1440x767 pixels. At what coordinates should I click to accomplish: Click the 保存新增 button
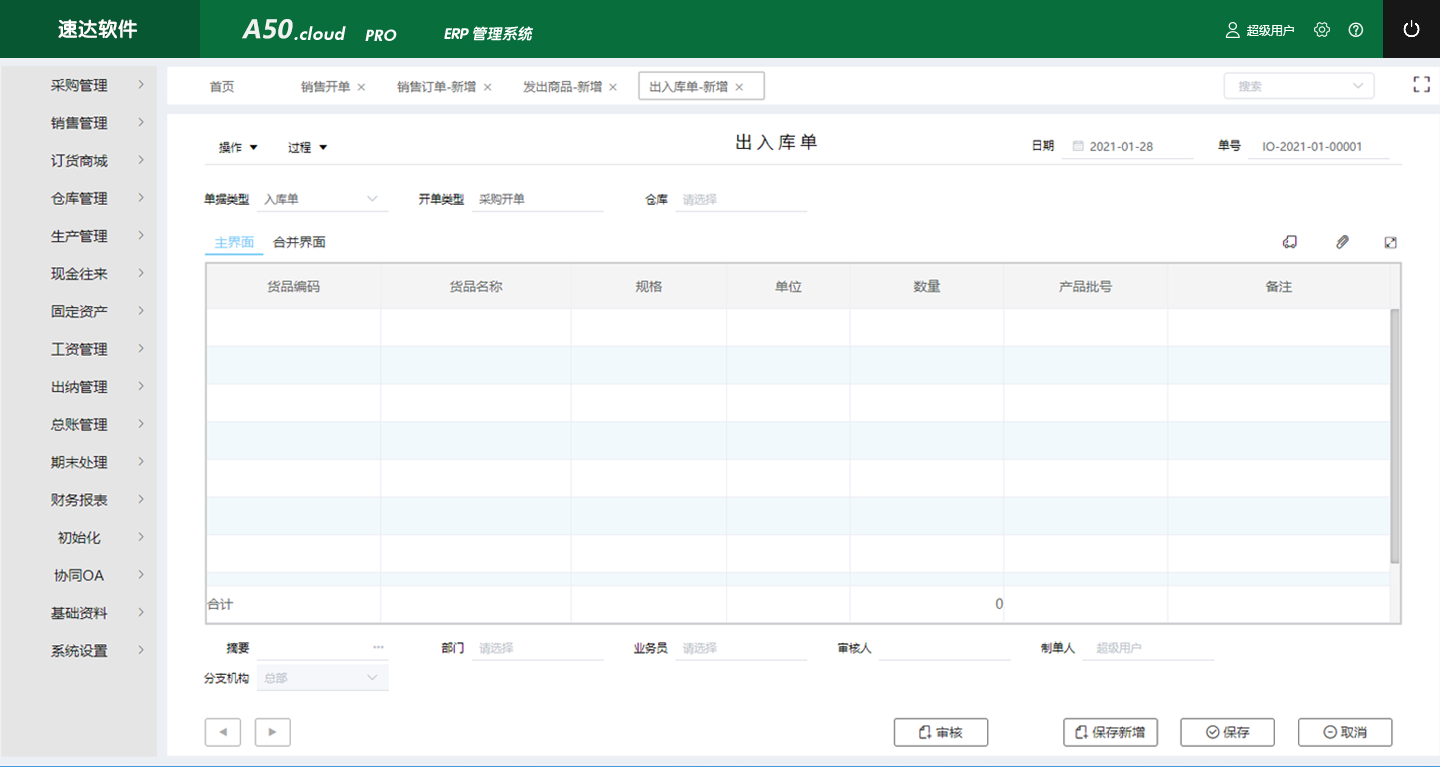tap(1110, 732)
